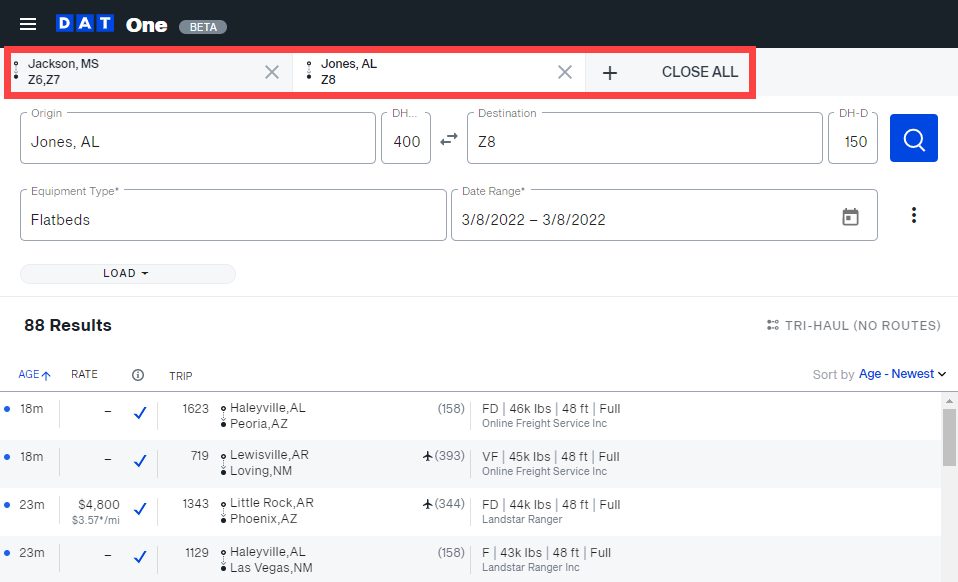Open the LOAD dropdown

coord(127,273)
